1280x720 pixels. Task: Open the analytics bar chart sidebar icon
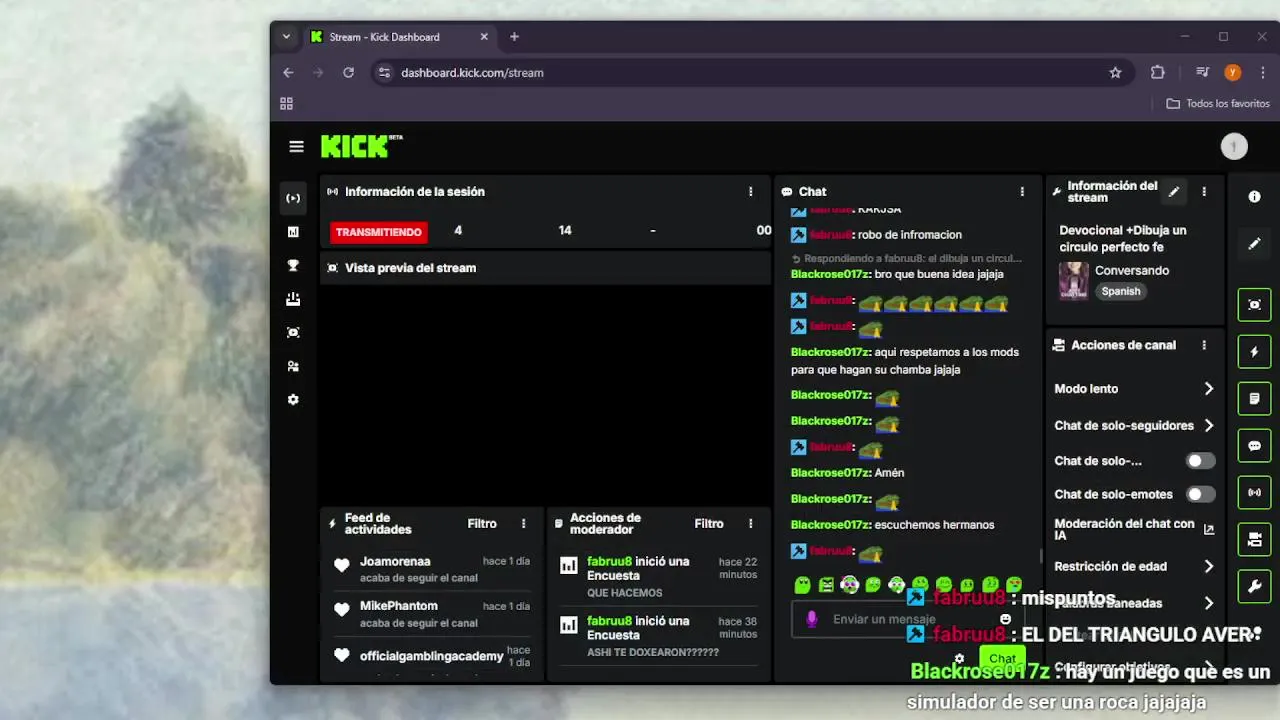click(293, 232)
